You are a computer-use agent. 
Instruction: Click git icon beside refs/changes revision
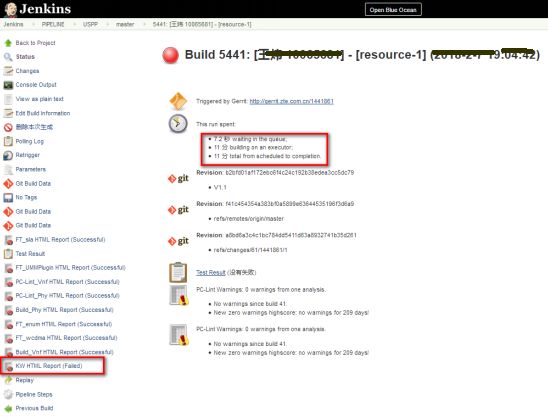tap(178, 241)
